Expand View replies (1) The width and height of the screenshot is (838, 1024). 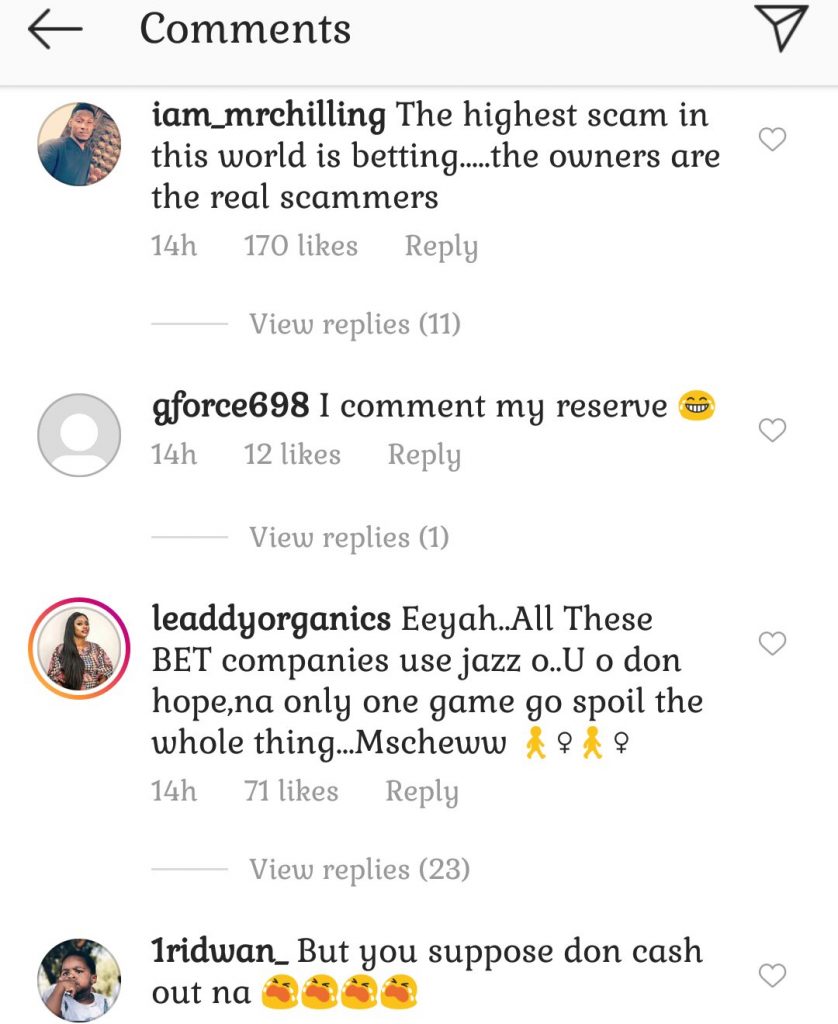[348, 537]
